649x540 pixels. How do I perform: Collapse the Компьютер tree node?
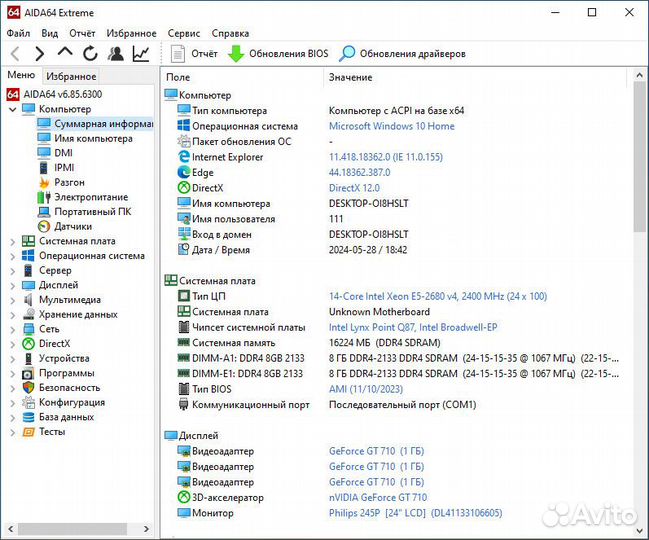point(12,109)
